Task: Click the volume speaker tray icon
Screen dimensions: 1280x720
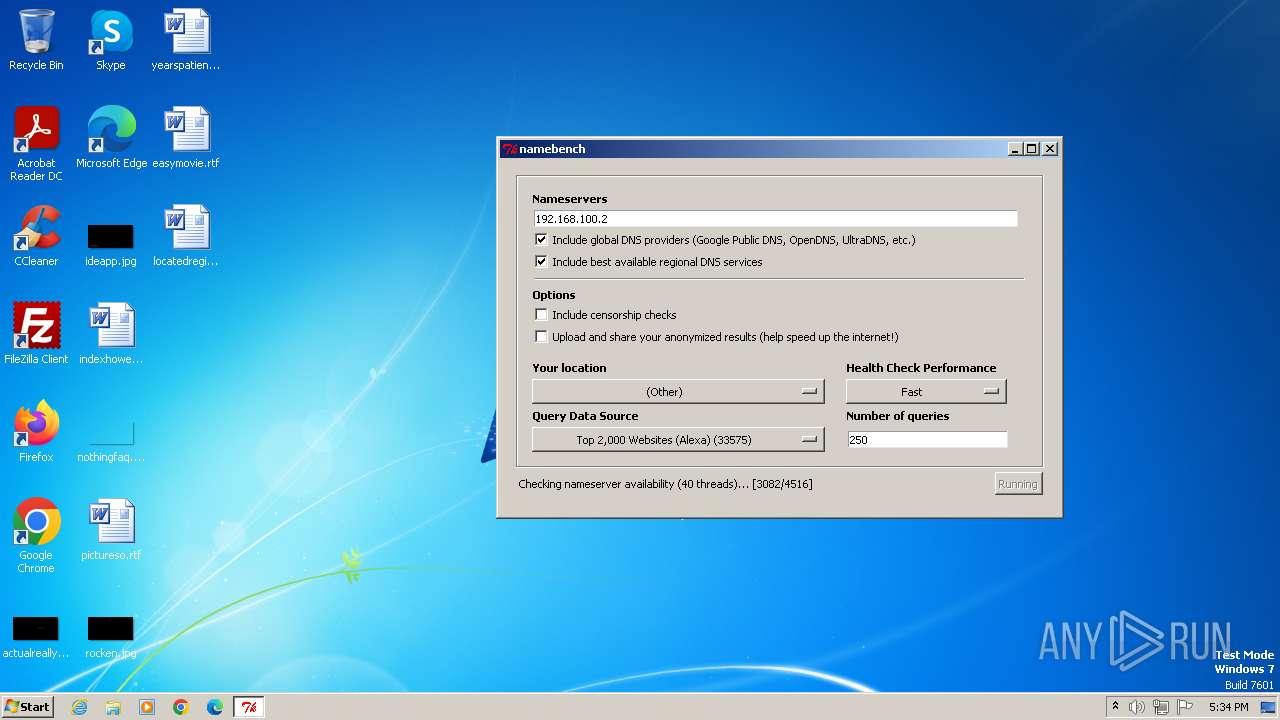Action: [1137, 707]
